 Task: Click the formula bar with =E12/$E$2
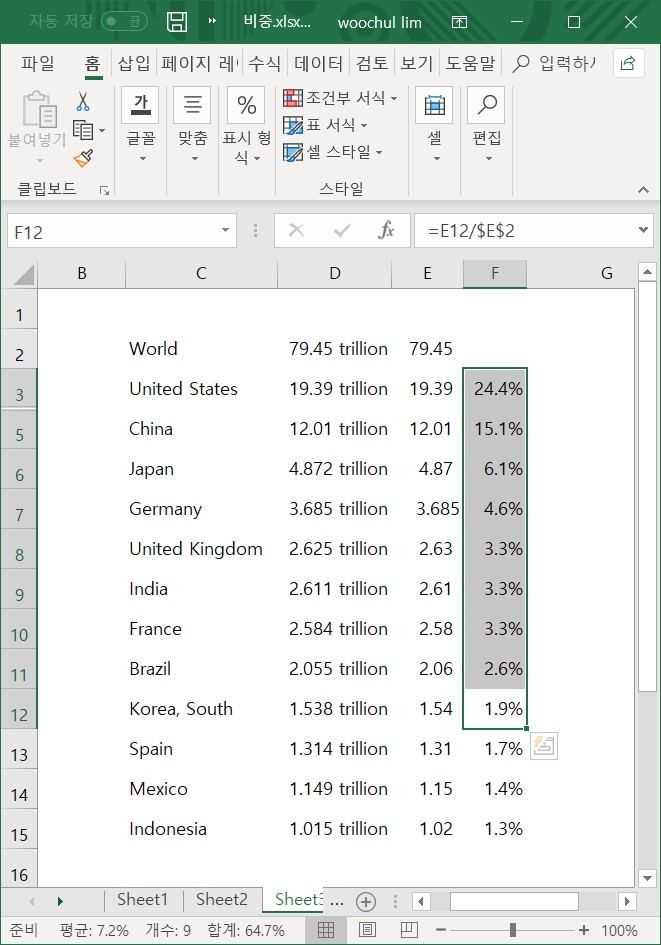tap(524, 231)
